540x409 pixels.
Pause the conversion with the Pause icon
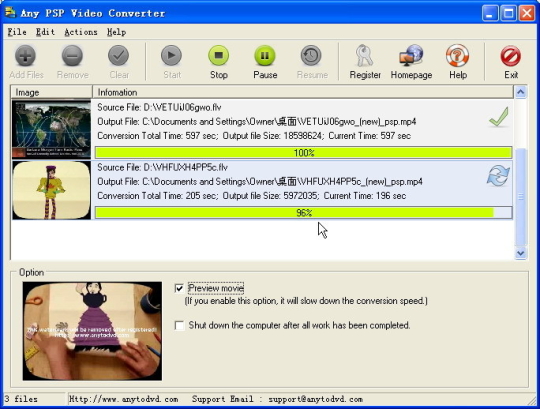tap(265, 56)
